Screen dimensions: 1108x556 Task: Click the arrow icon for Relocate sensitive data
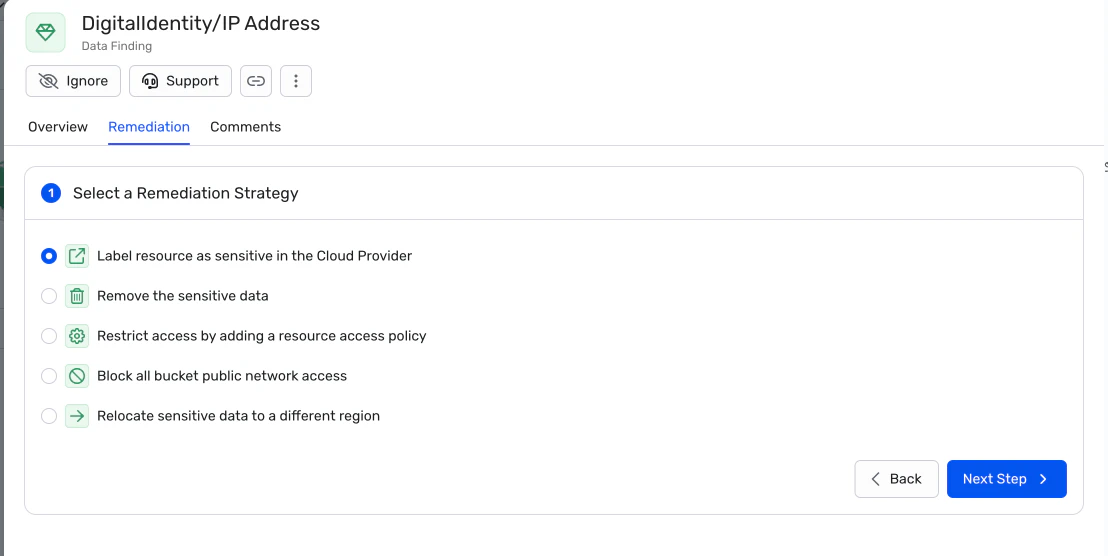click(77, 416)
